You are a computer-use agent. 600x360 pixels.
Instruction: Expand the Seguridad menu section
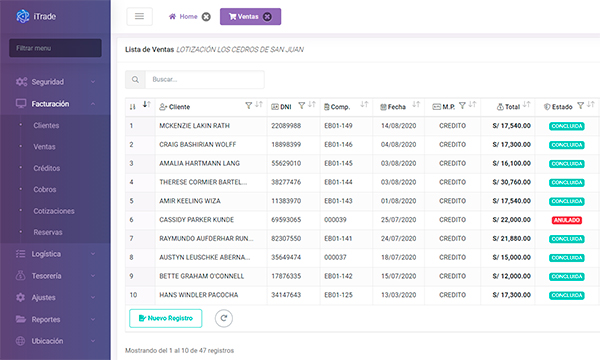pos(55,82)
